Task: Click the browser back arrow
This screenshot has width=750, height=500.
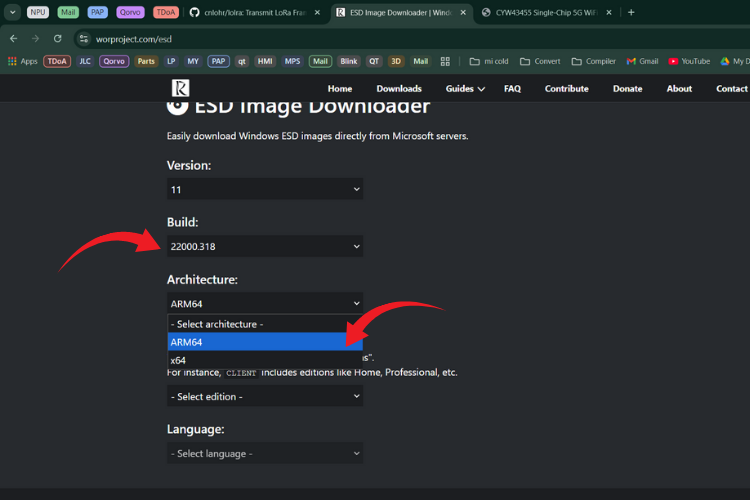Action: tap(14, 38)
